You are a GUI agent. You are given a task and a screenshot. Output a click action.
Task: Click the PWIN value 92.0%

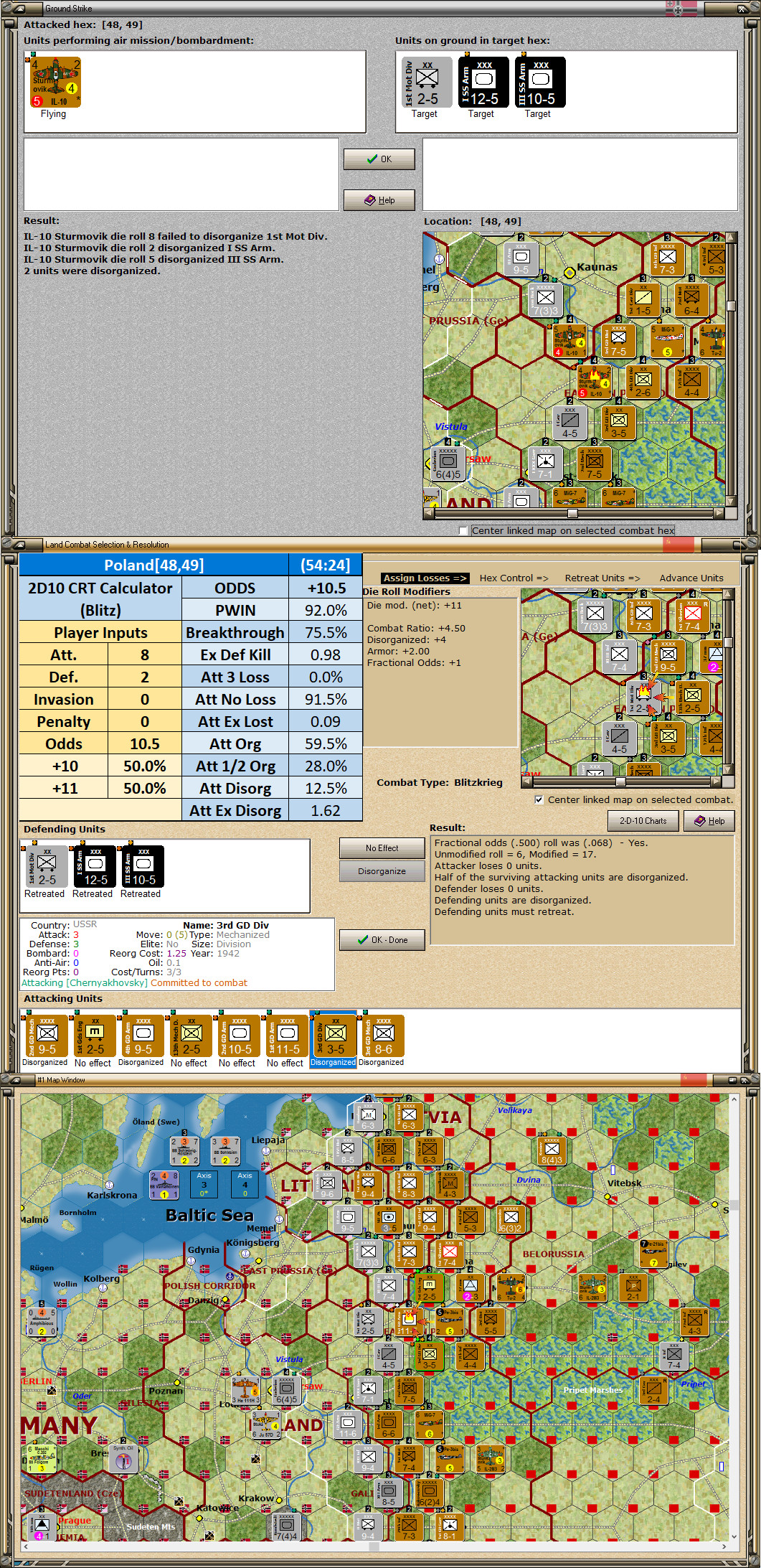(326, 611)
